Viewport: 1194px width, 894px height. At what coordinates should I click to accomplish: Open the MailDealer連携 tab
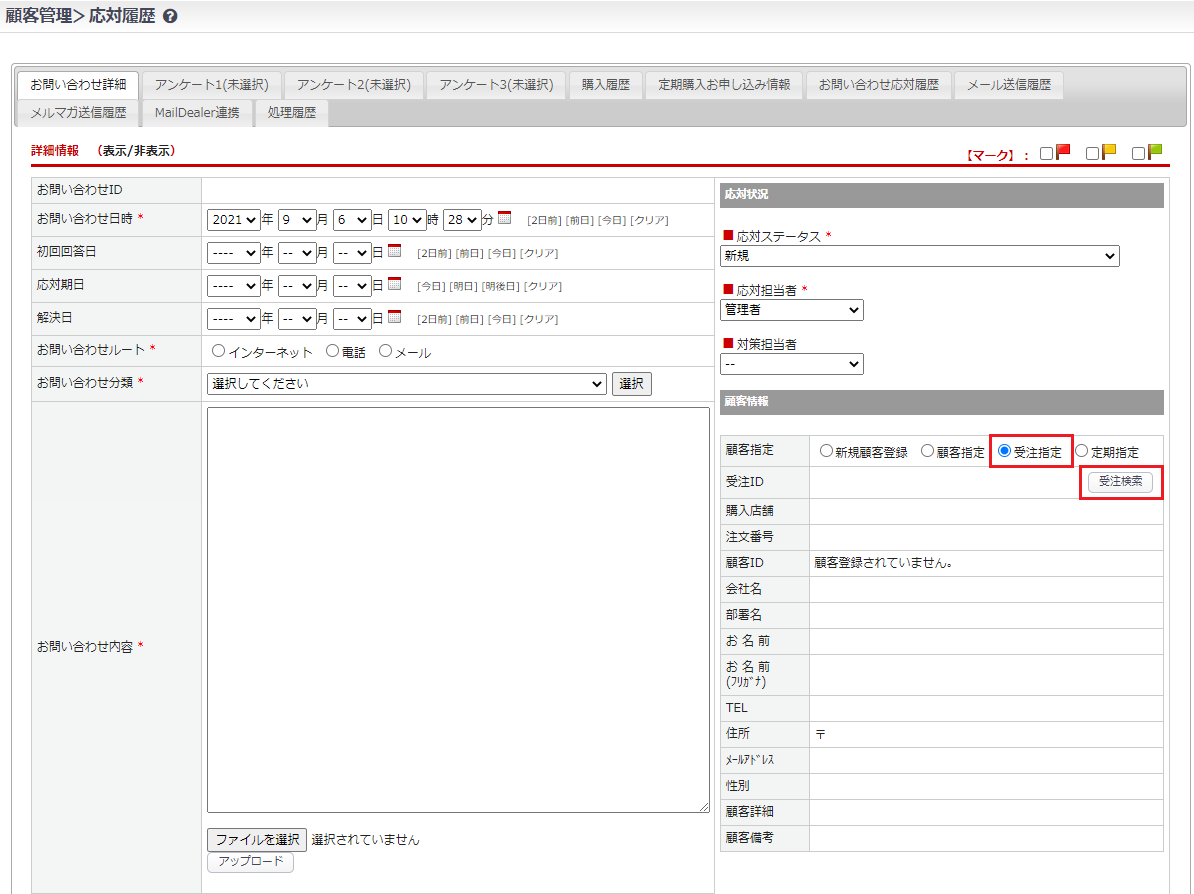click(x=197, y=113)
